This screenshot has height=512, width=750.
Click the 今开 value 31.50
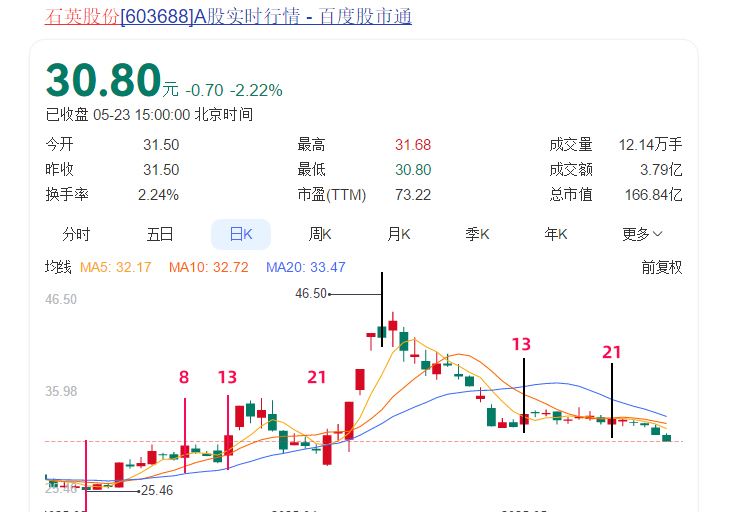[x=161, y=145]
